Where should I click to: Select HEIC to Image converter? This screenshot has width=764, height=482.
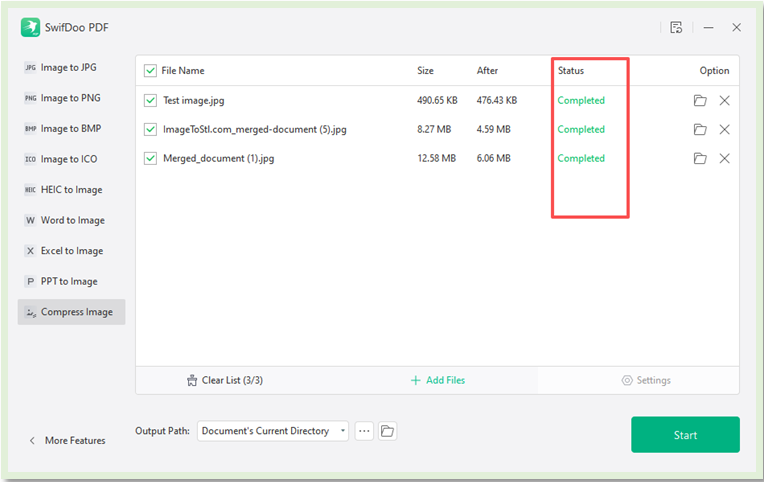(70, 190)
